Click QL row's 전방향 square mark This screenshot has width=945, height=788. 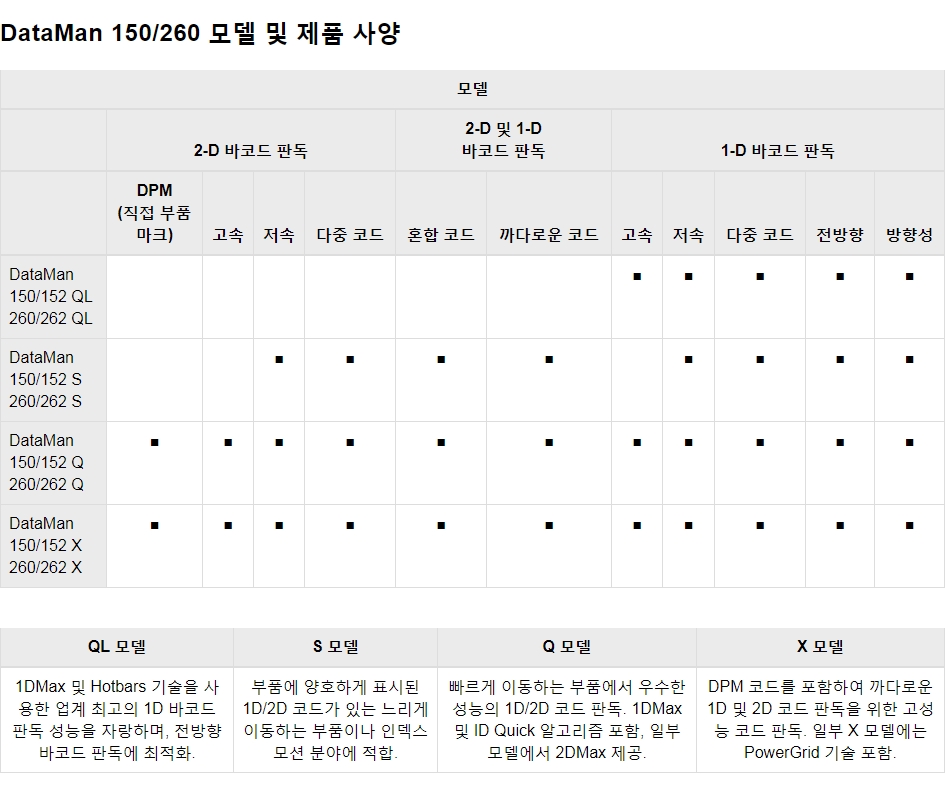point(840,277)
